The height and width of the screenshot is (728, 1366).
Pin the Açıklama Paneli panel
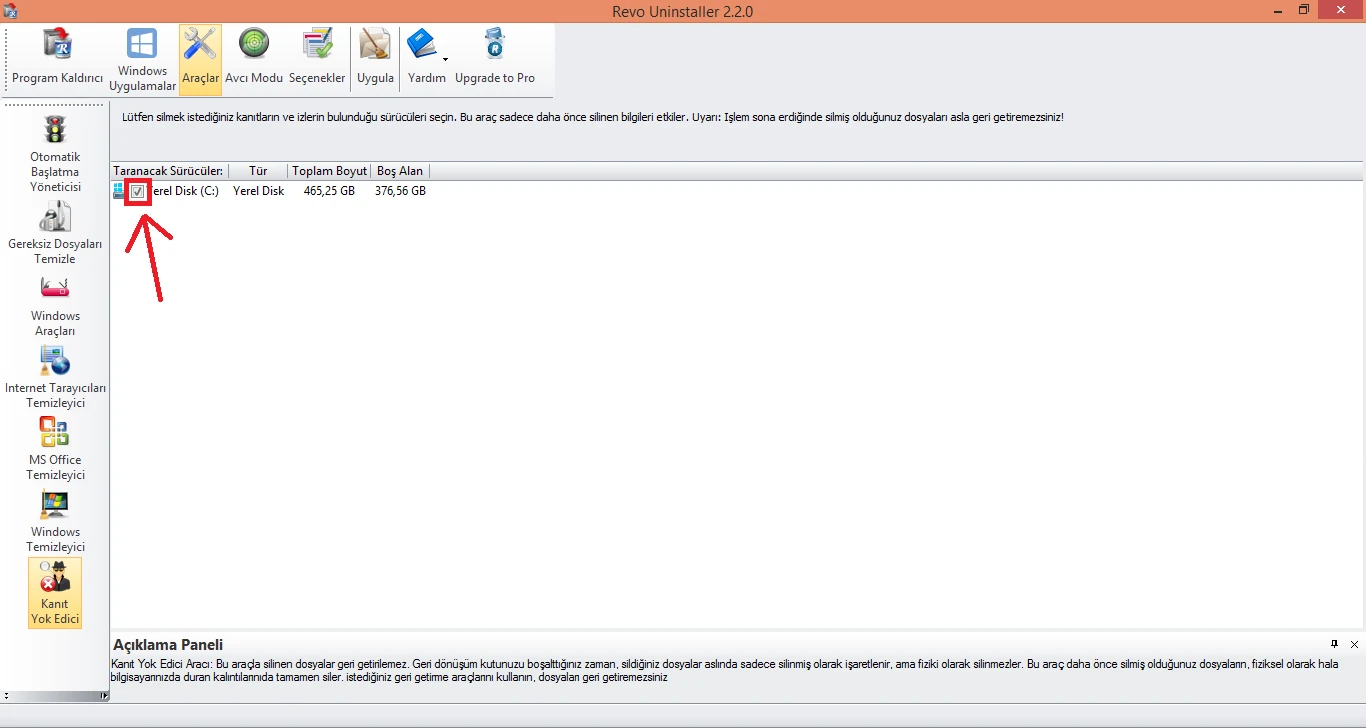pyautogui.click(x=1334, y=644)
